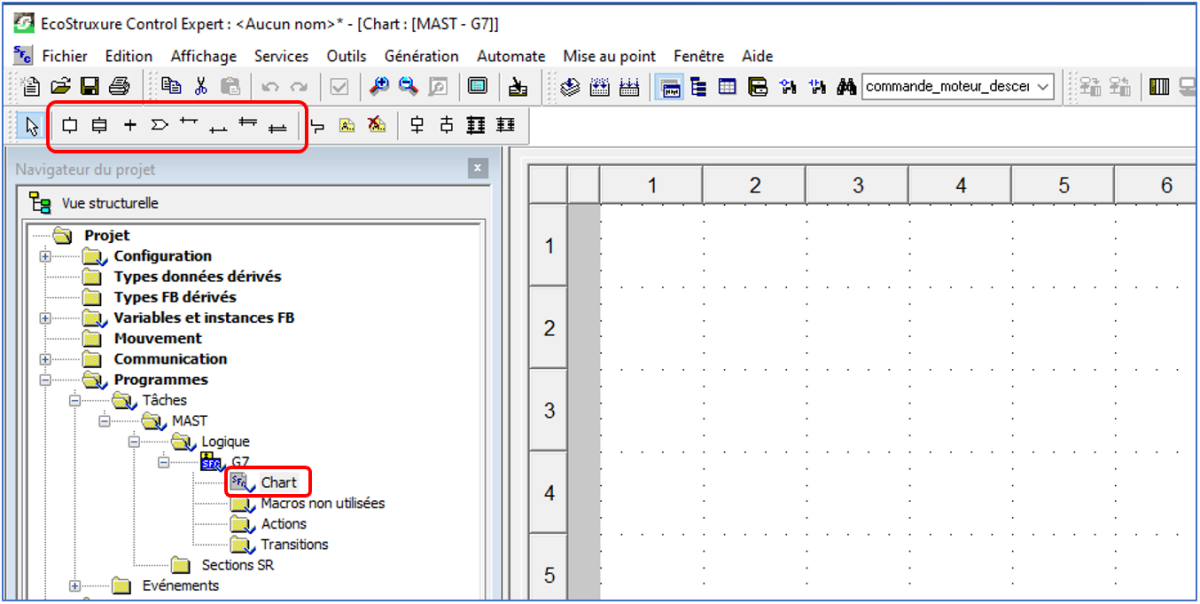Open the Aide menu
Viewport: 1200px width, 604px height.
tap(757, 56)
